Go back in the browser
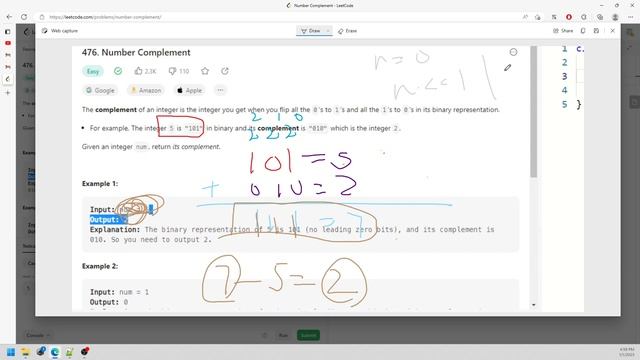The image size is (640, 360). [9, 17]
